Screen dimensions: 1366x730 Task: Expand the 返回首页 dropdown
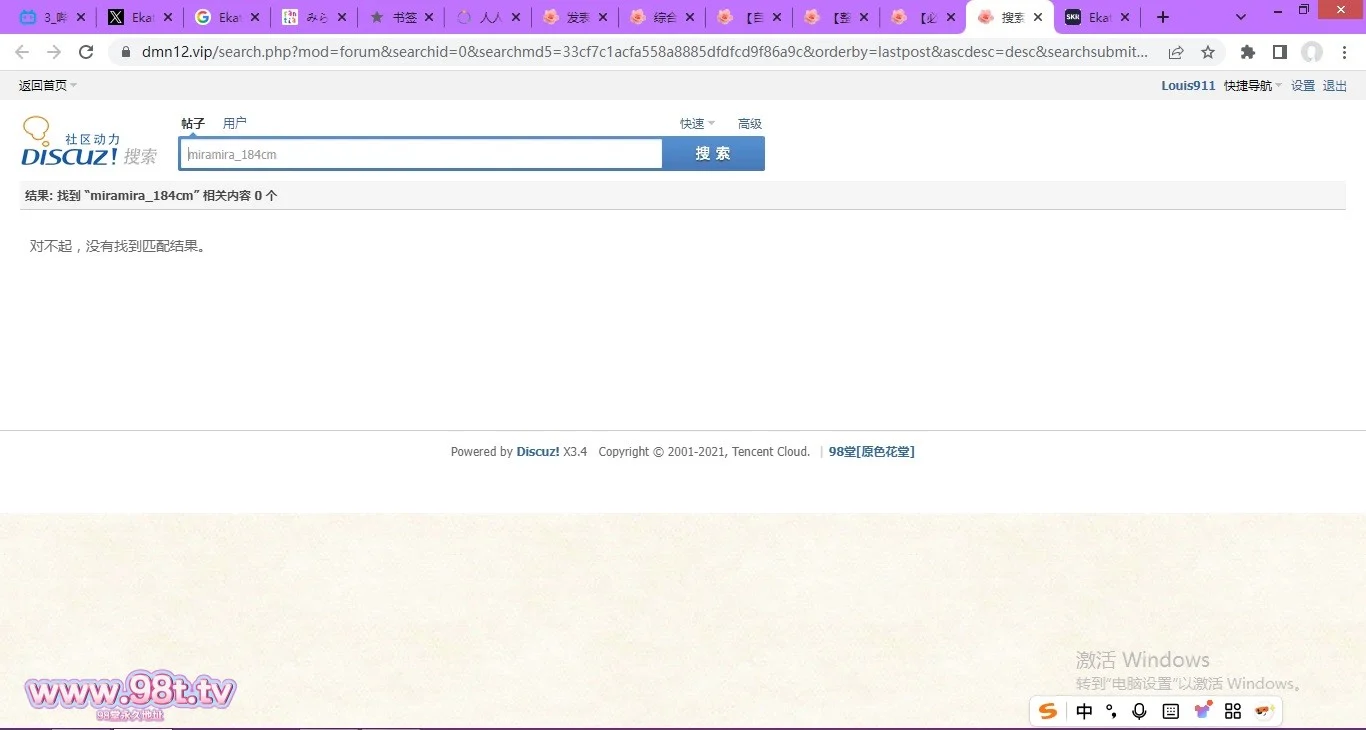pos(47,86)
